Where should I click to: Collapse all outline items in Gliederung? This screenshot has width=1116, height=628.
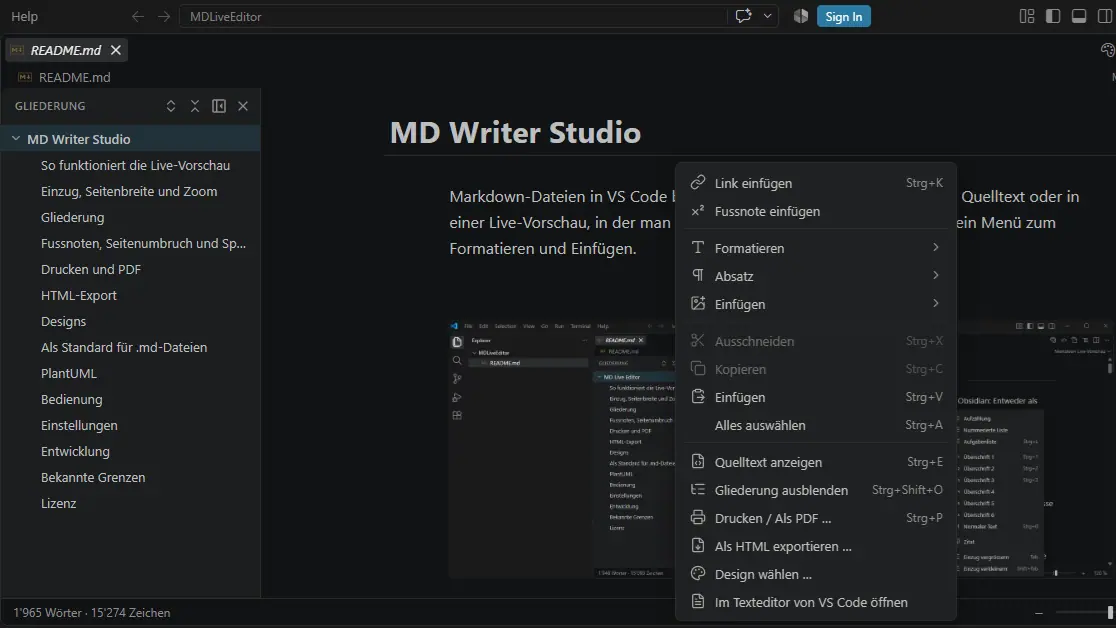(195, 106)
